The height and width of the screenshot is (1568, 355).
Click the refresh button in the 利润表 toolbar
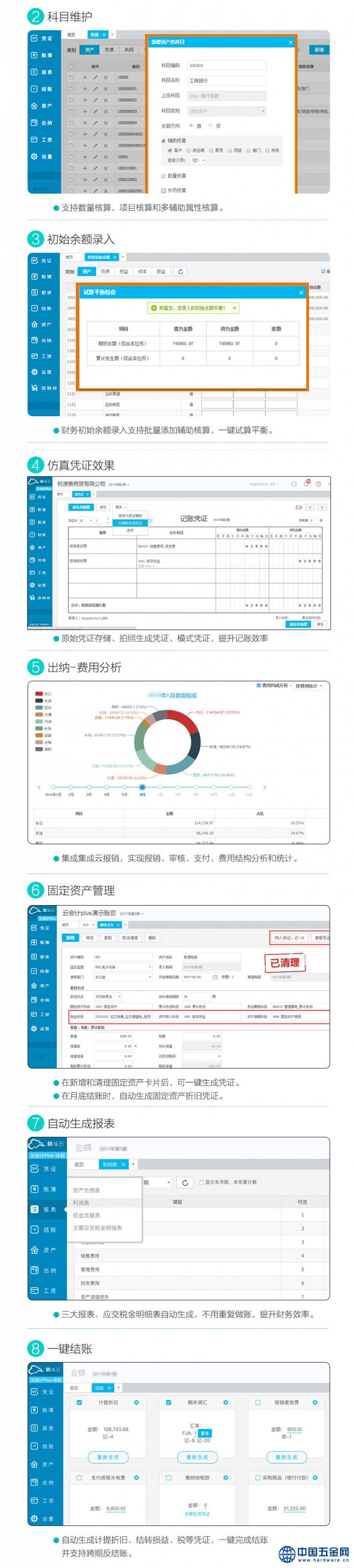[185, 1182]
